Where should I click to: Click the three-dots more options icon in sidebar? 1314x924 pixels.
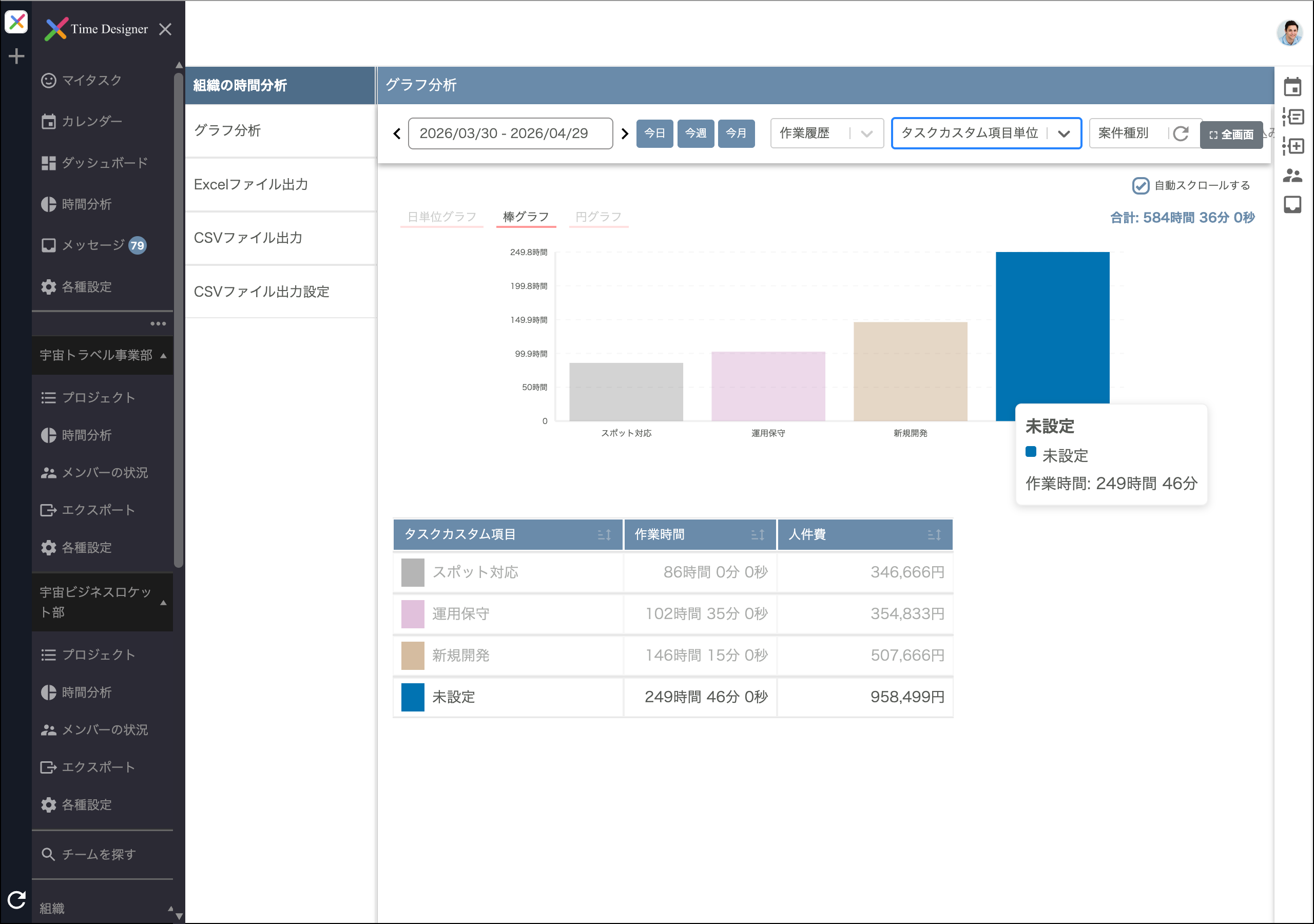click(158, 324)
